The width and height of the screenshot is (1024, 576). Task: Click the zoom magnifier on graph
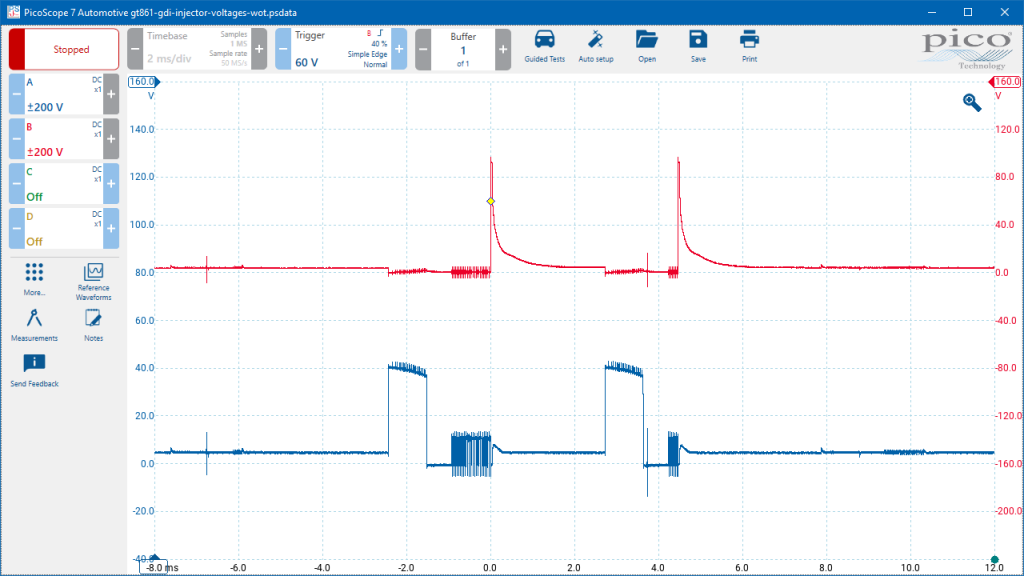[x=972, y=103]
